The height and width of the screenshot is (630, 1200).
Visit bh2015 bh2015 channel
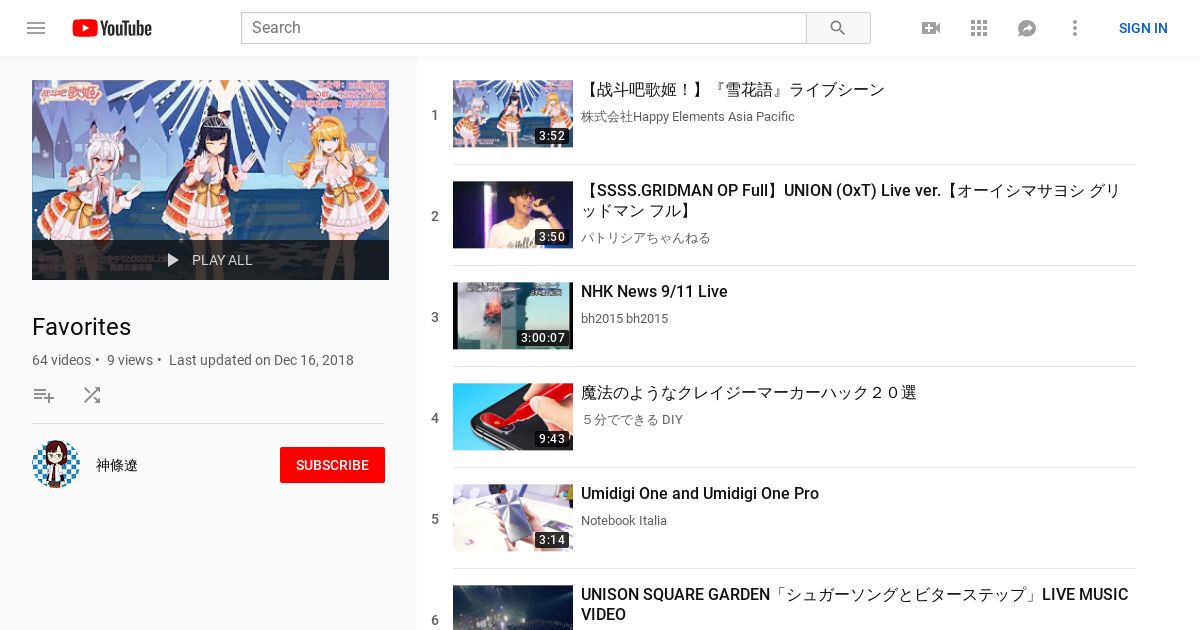click(624, 319)
